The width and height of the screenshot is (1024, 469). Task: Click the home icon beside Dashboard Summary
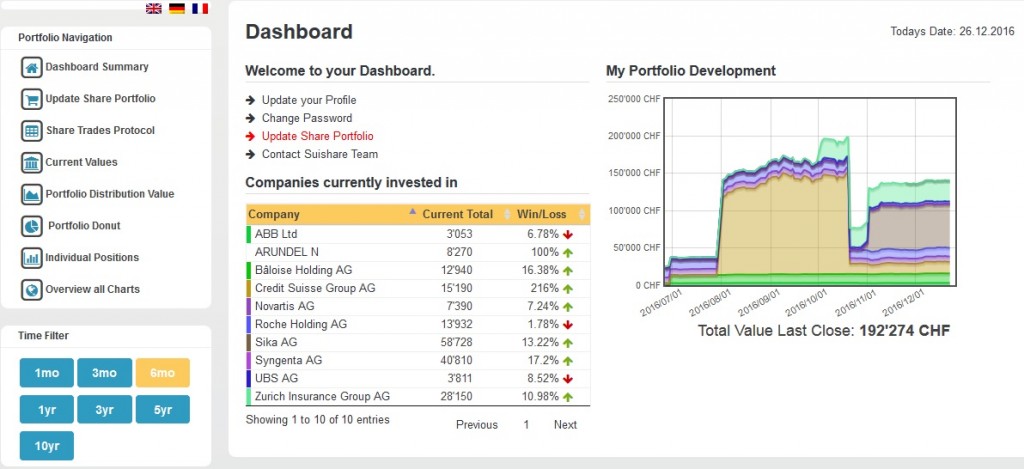tap(31, 68)
